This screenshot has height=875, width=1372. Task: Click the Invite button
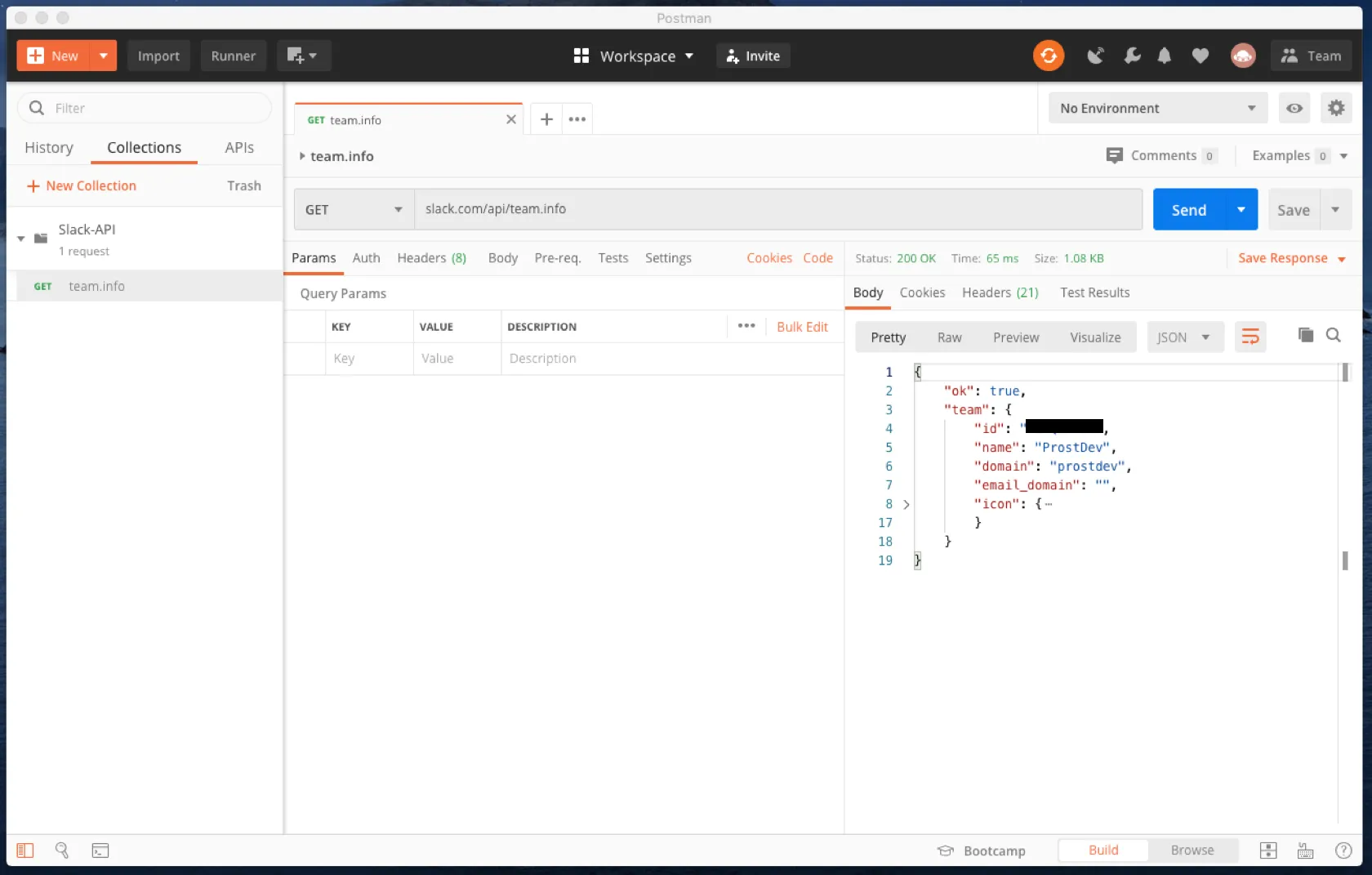click(x=753, y=56)
